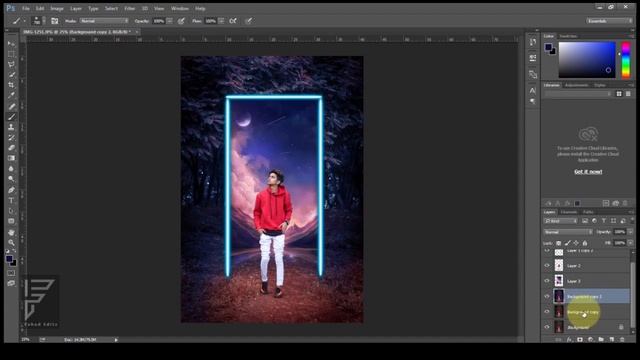This screenshot has width=640, height=360.
Task: Click the airbrush style icon in options bar
Action: coord(233,21)
